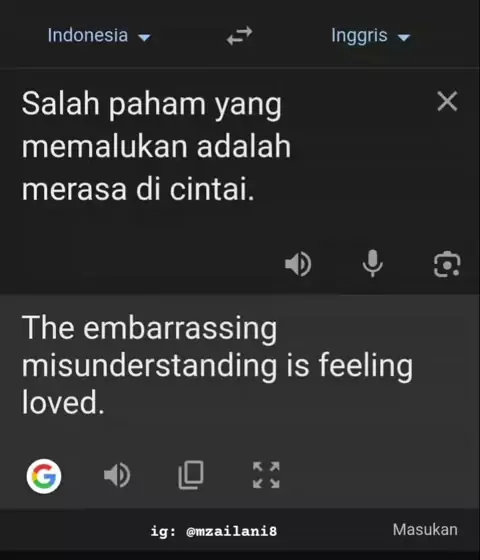
Task: Tap the Google logo icon
Action: click(44, 476)
